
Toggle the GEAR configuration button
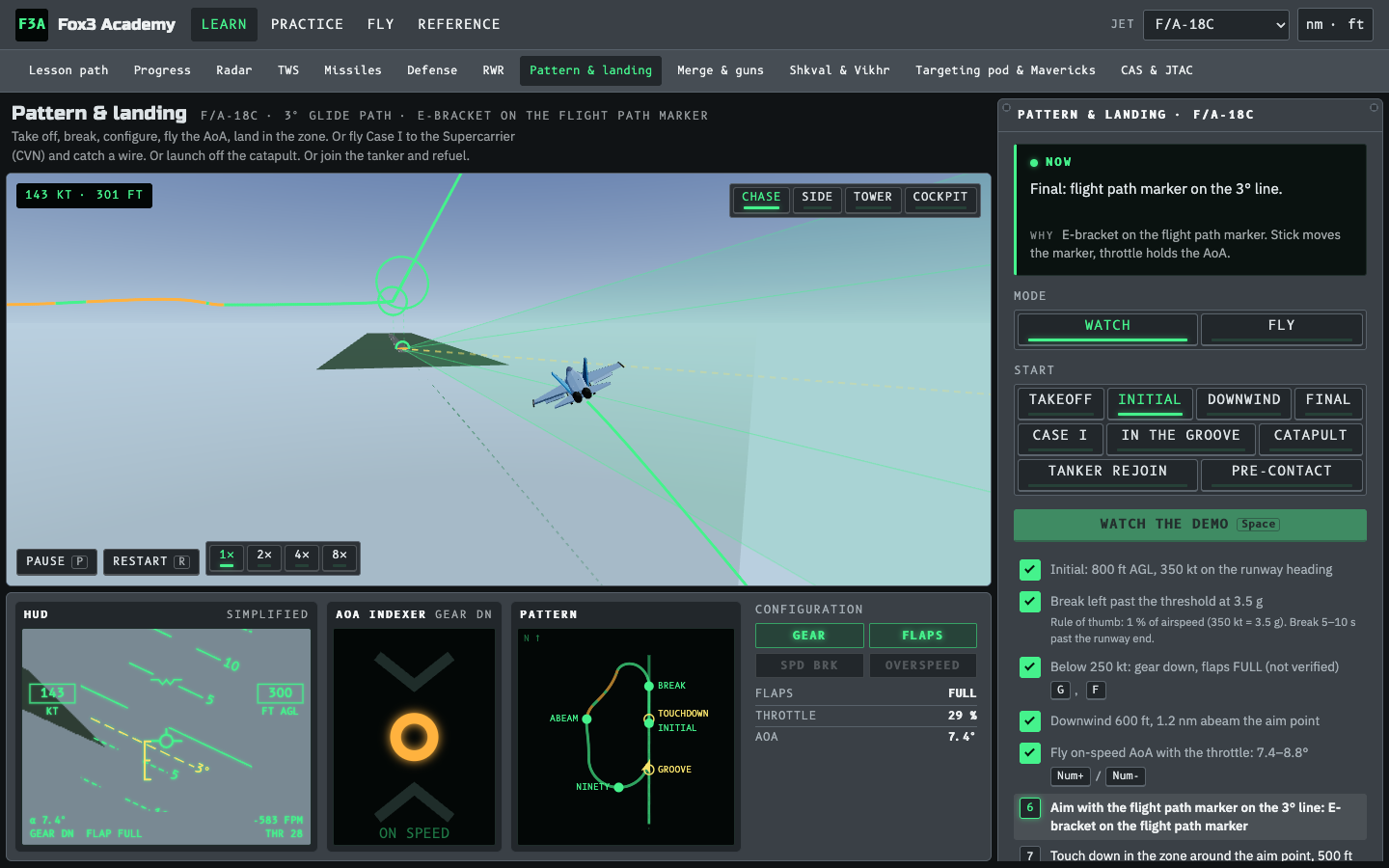pyautogui.click(x=809, y=636)
